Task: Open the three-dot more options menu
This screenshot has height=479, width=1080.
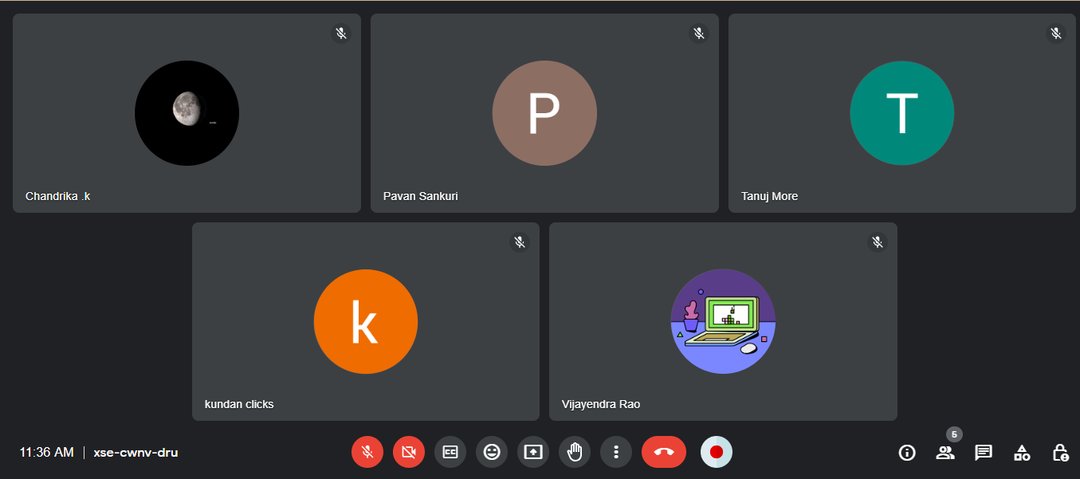Action: point(616,452)
